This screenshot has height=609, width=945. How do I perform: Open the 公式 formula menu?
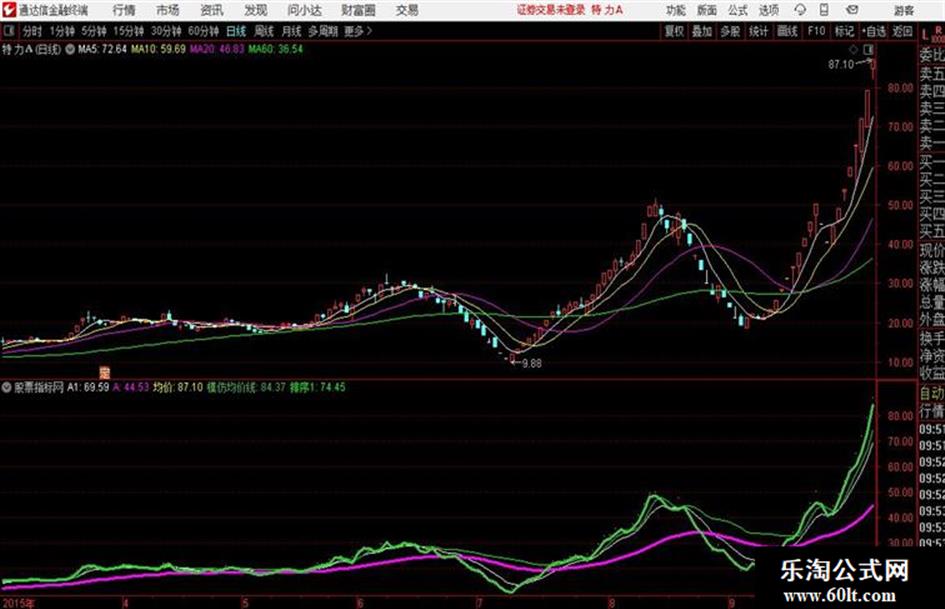[738, 10]
